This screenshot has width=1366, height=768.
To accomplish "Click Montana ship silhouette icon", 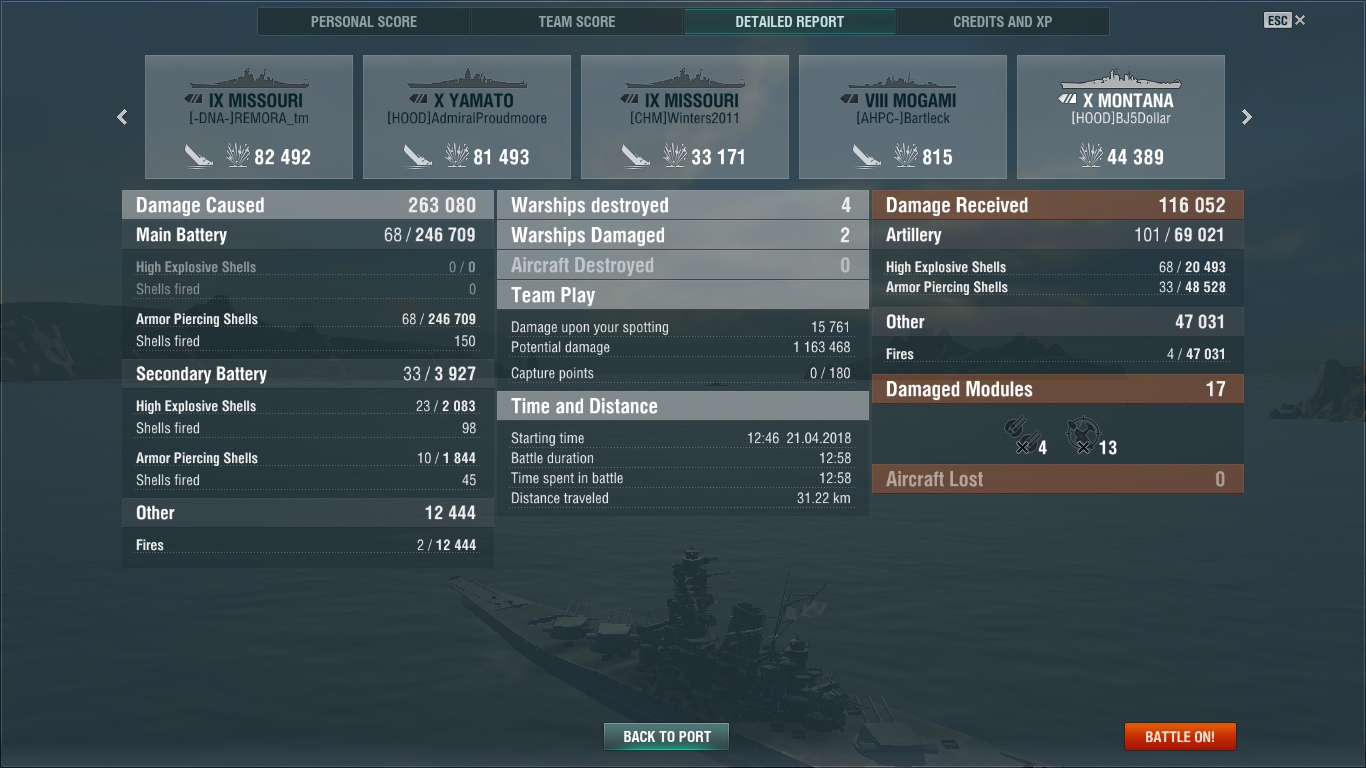I will click(1121, 79).
